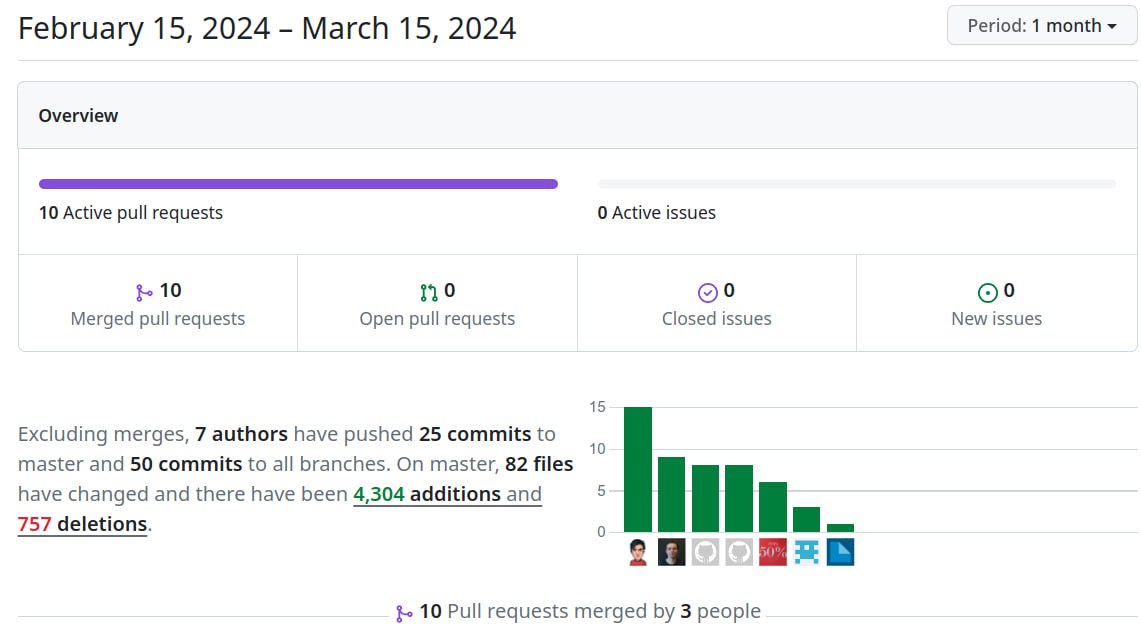This screenshot has height=631, width=1141.
Task: Click the dark photo avatar of the second contributor
Action: (x=672, y=552)
